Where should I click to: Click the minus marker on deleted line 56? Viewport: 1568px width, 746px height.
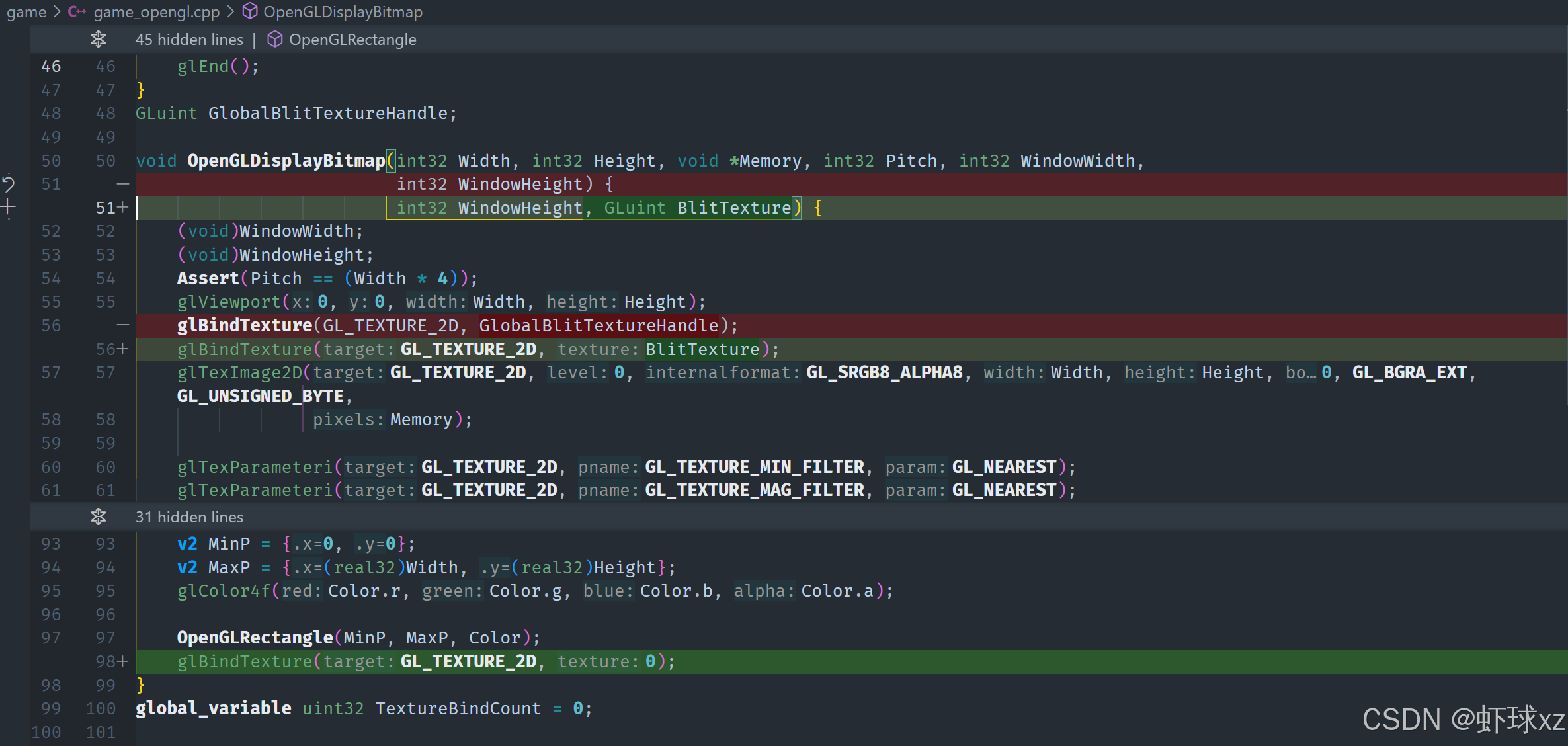(x=123, y=325)
